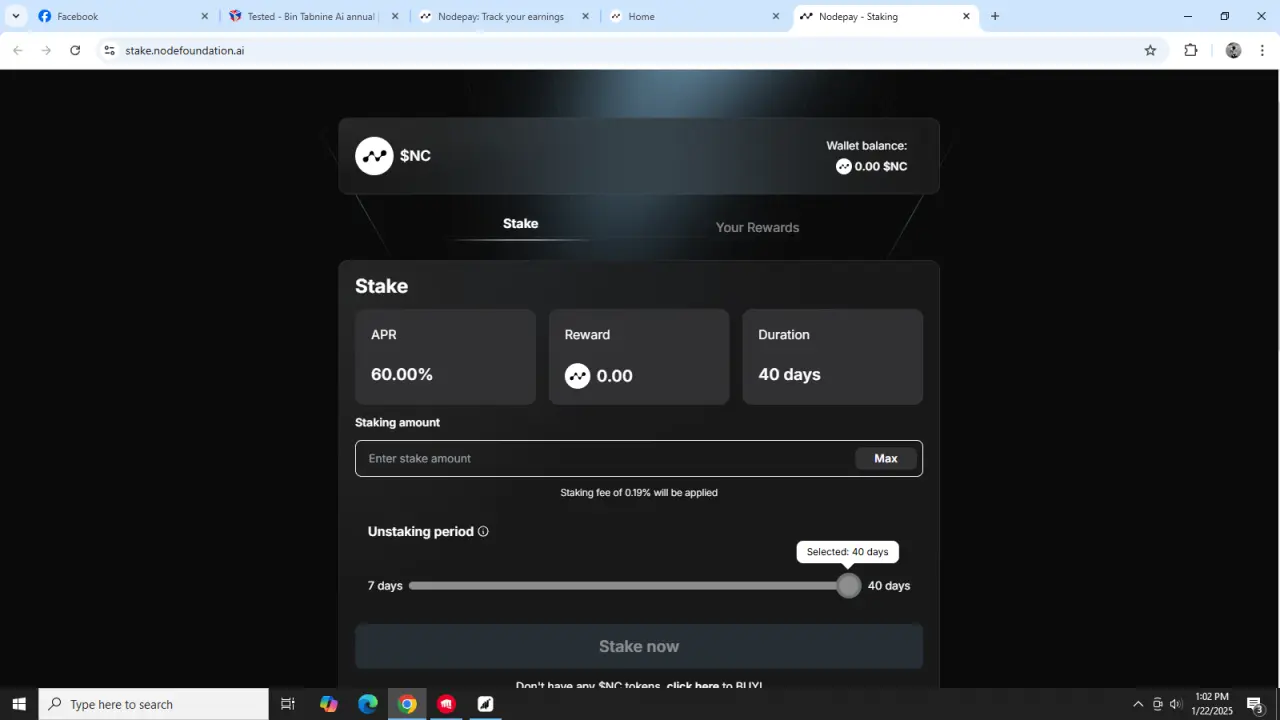
Task: Open the Chrome profile avatar
Action: coord(1233,50)
